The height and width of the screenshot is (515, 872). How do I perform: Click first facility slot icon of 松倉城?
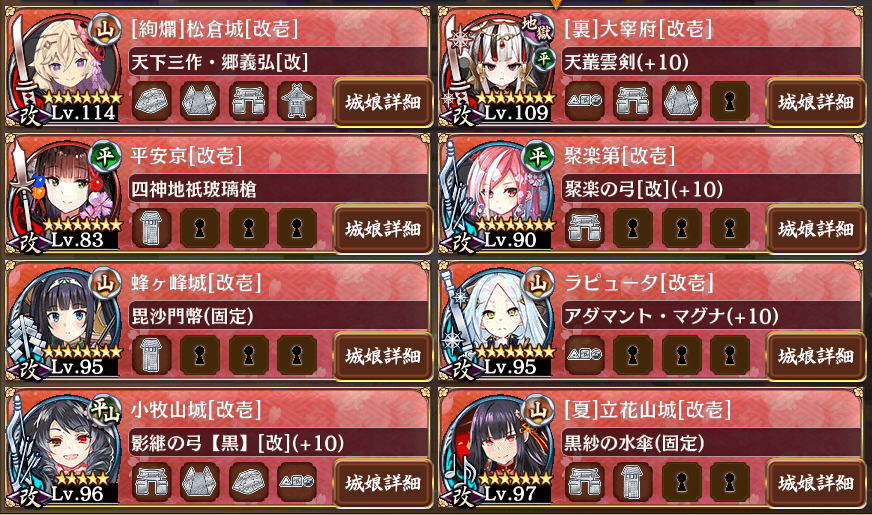tap(152, 102)
